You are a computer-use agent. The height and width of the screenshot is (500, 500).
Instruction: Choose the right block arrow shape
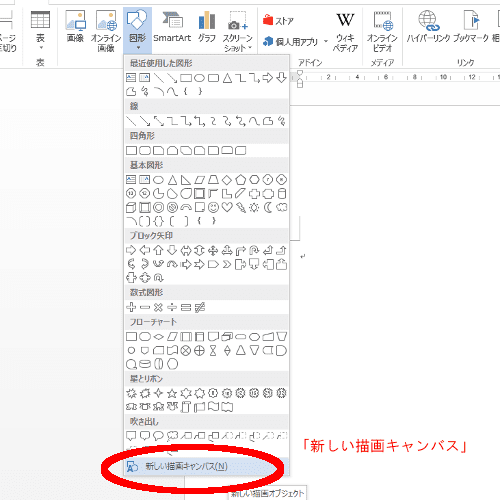tap(131, 250)
